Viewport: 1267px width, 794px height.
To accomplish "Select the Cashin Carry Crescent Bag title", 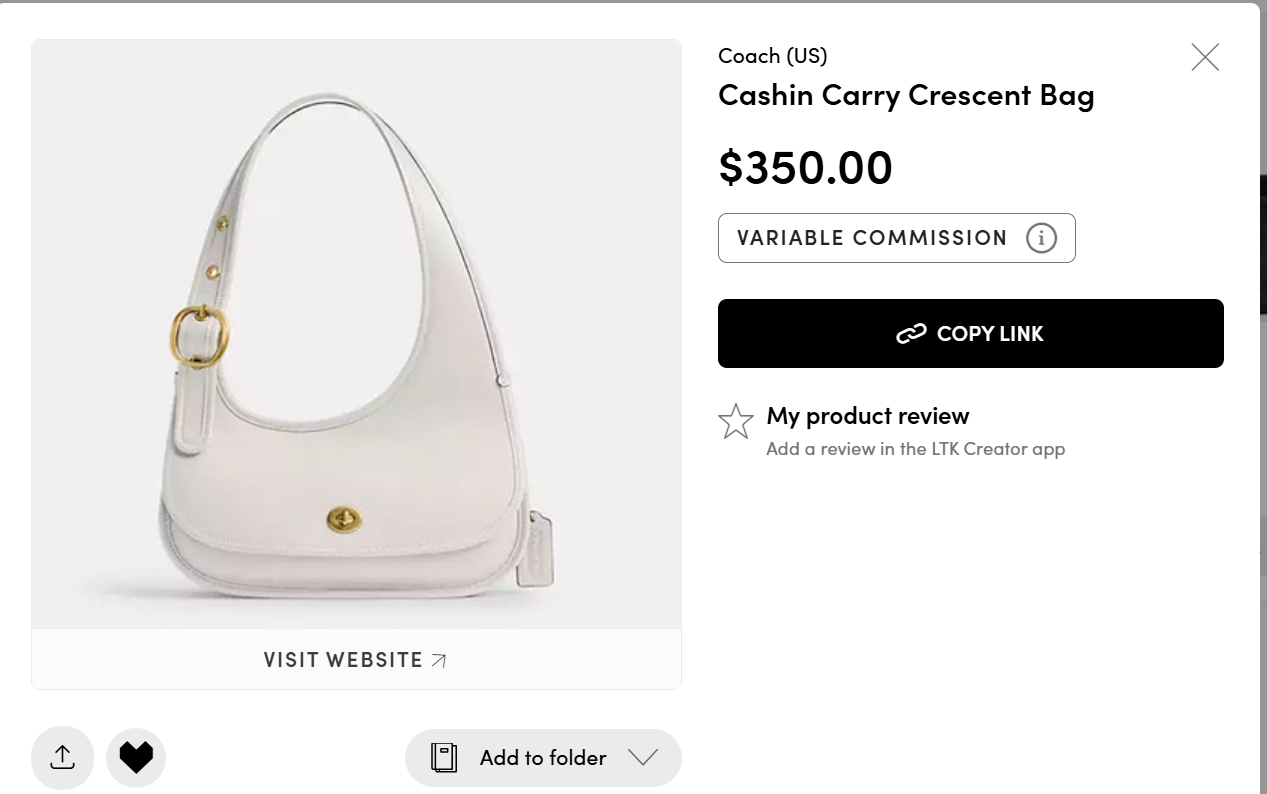I will click(906, 95).
